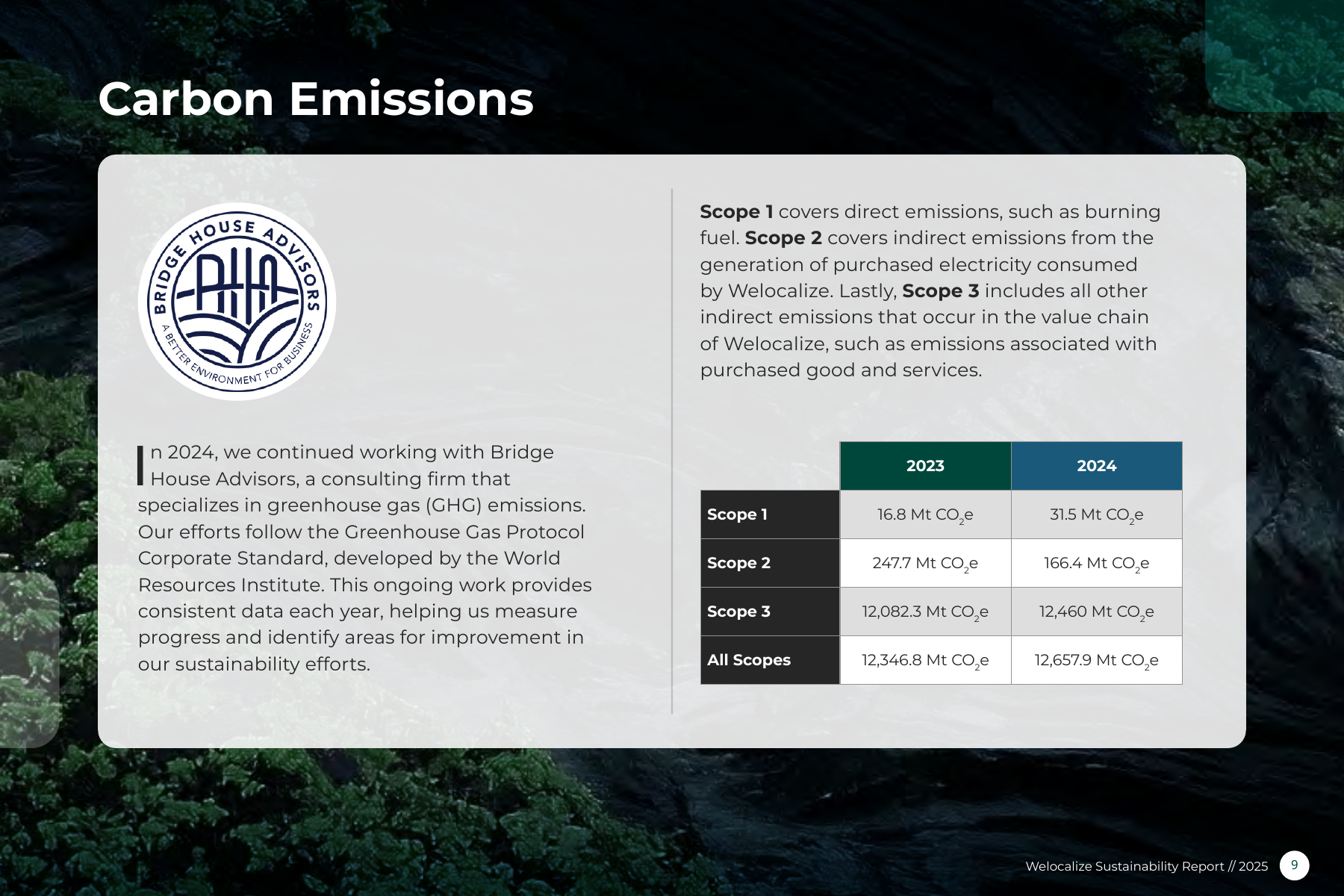The height and width of the screenshot is (896, 1344).
Task: Click the bold Scope 1 in the paragraph
Action: pos(736,212)
